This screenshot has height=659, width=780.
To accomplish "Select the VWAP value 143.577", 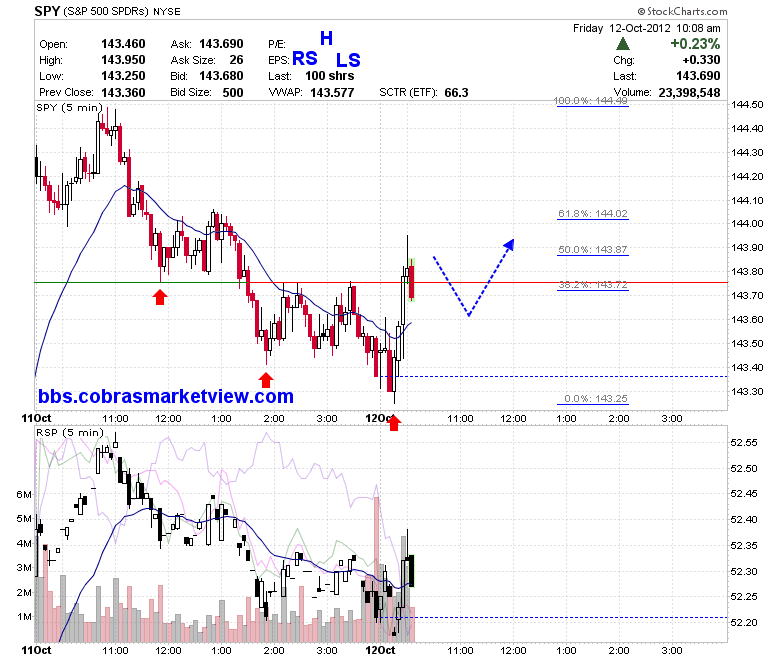I will point(332,93).
